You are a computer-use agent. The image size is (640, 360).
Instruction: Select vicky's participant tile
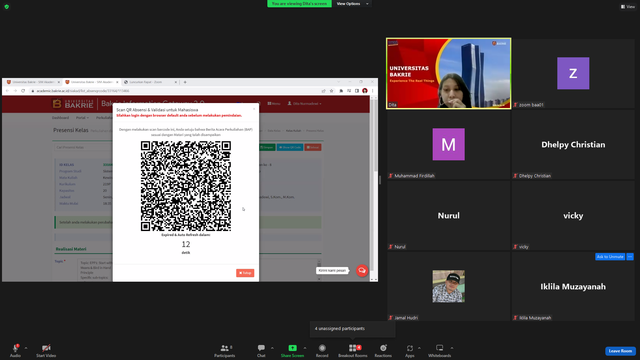(573, 216)
